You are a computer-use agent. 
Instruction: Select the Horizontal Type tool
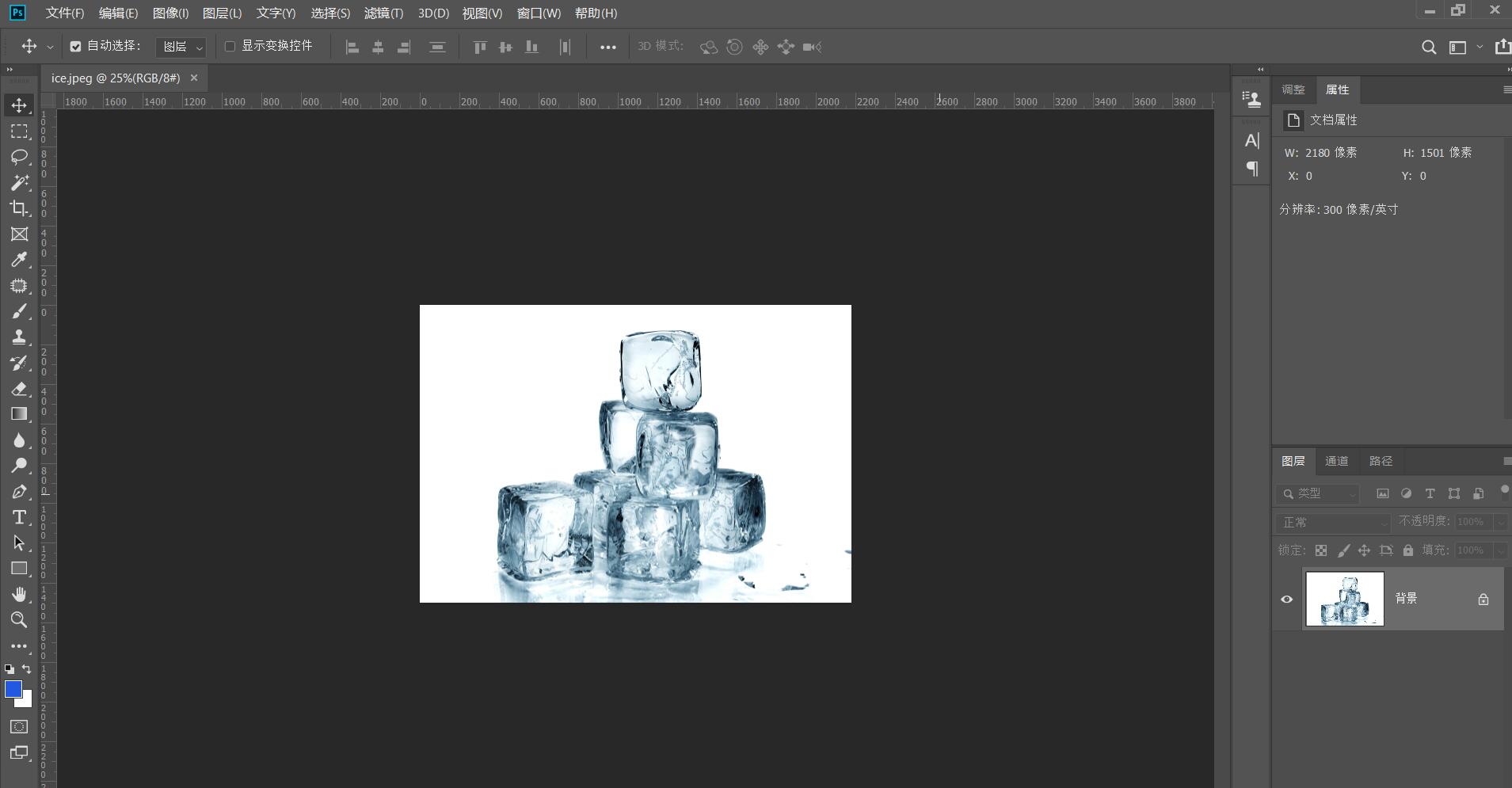click(x=19, y=517)
